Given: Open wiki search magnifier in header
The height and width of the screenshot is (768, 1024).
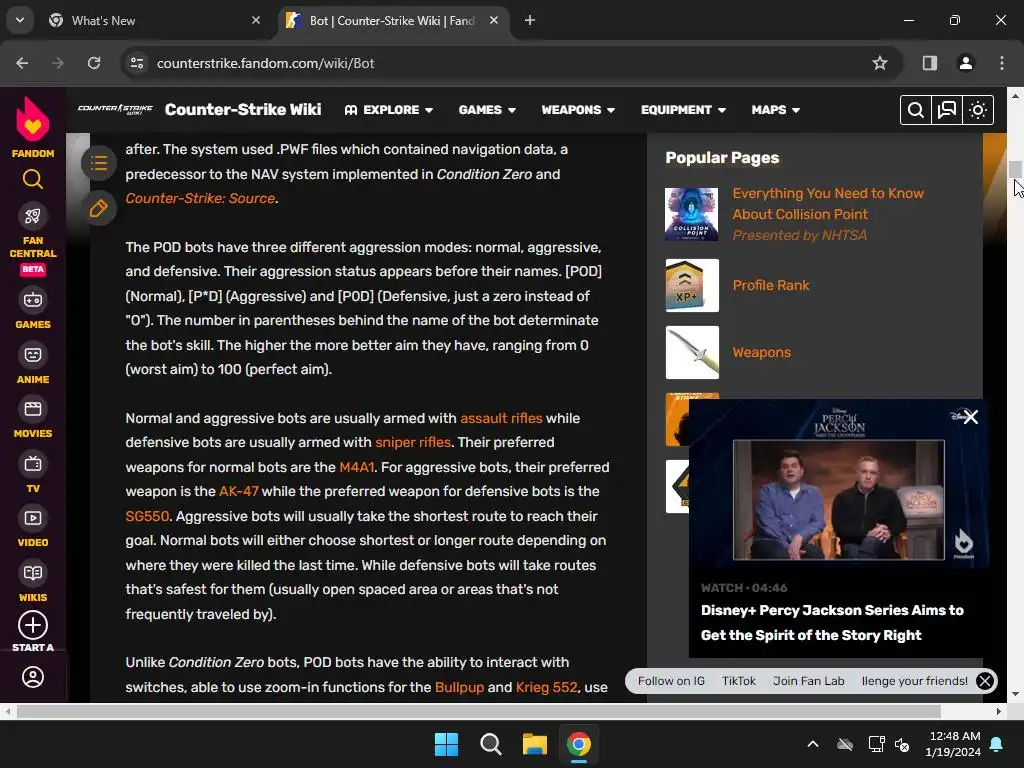Looking at the screenshot, I should click(916, 110).
